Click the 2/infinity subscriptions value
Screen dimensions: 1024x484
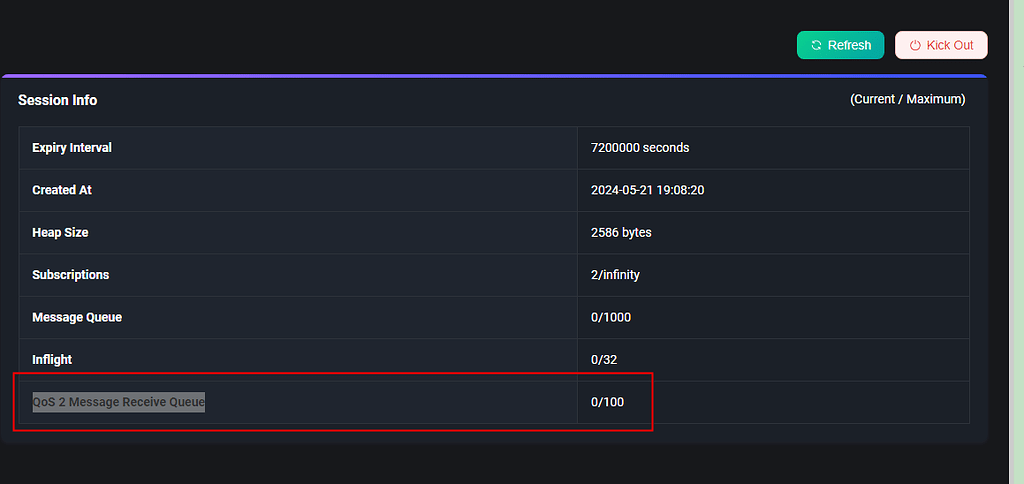click(615, 275)
